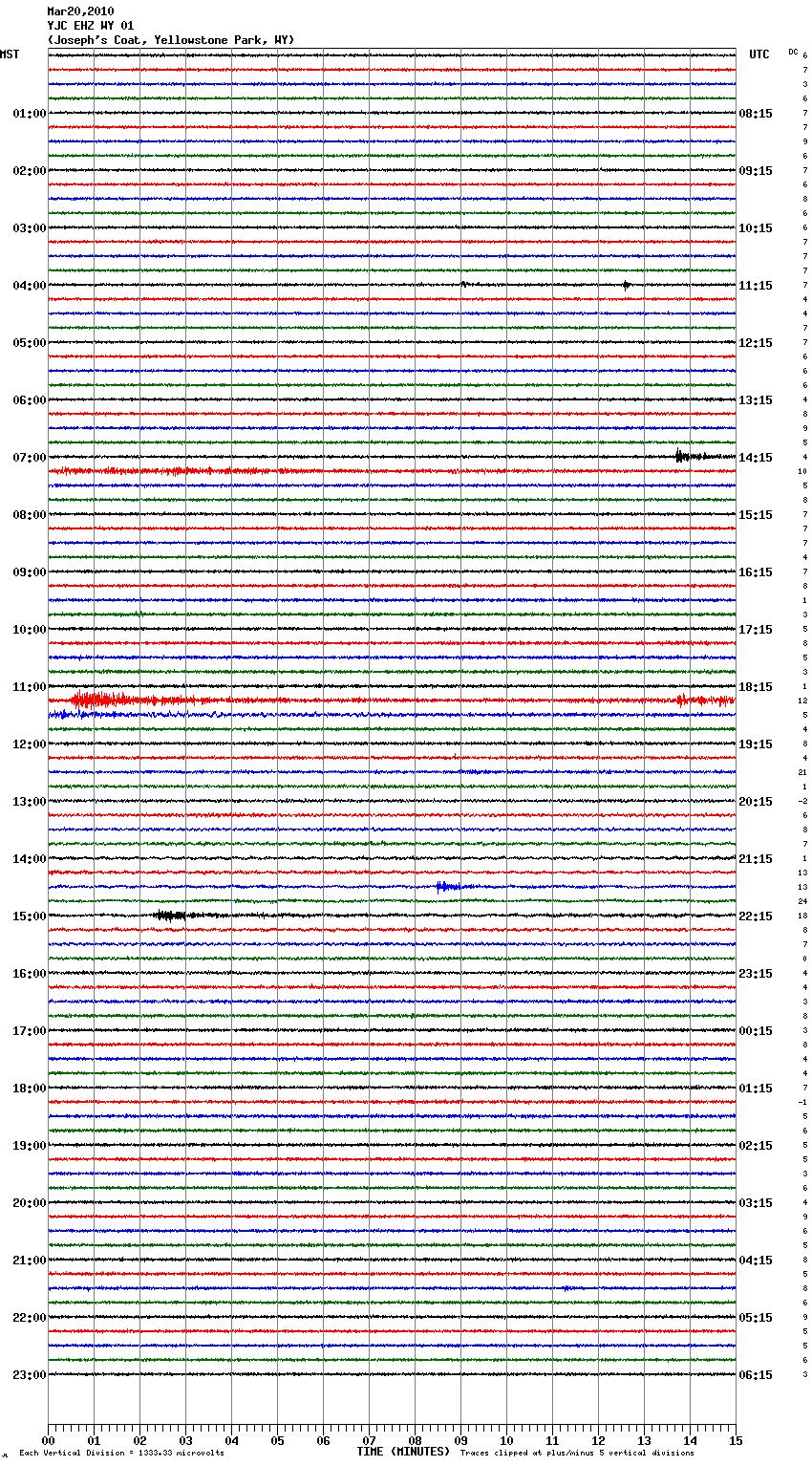
Task: Click the TIME (MINUTES) axis label
Action: [403, 1452]
